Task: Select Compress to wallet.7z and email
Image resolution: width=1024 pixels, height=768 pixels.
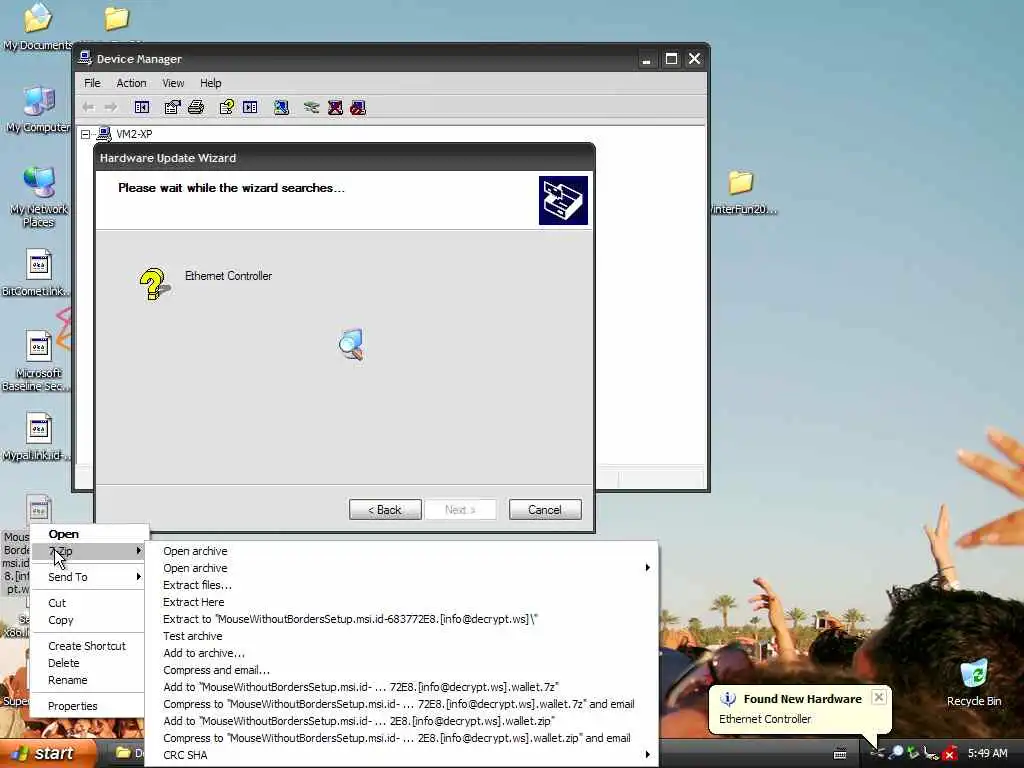Action: click(400, 704)
